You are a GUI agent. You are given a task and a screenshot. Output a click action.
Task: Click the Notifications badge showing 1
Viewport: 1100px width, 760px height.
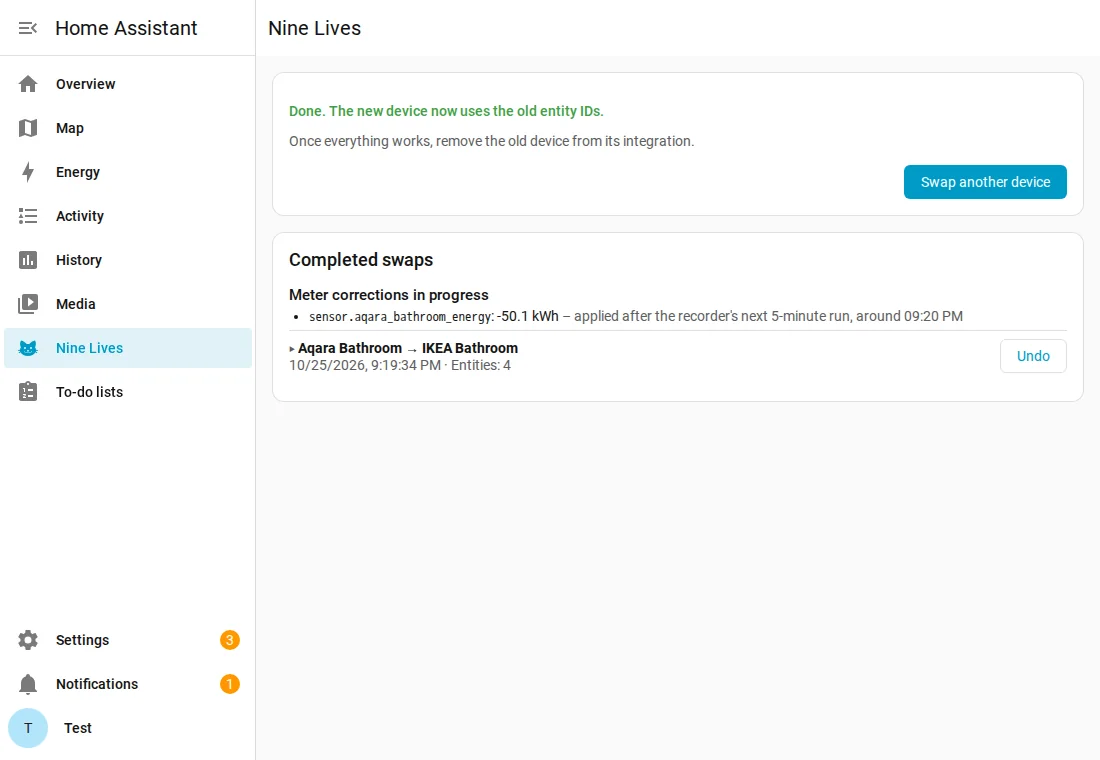(229, 684)
